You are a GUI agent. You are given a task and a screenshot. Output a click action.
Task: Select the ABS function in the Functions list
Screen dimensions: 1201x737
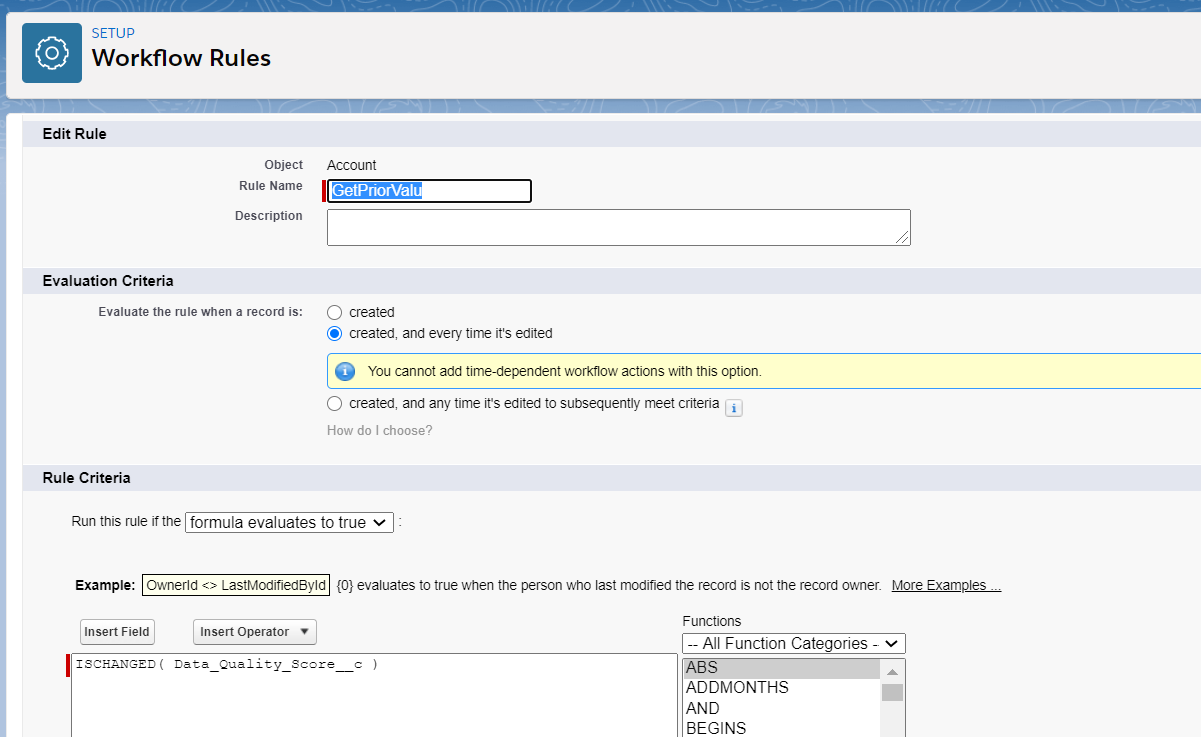(x=703, y=667)
